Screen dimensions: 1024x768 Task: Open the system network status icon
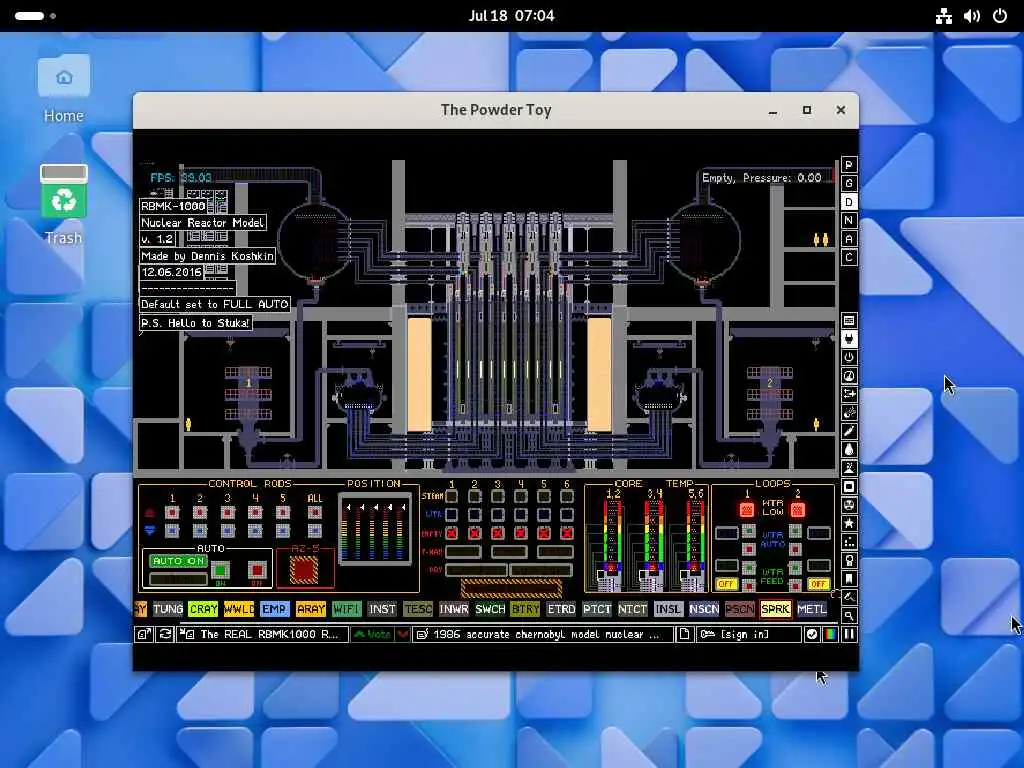pyautogui.click(x=944, y=16)
